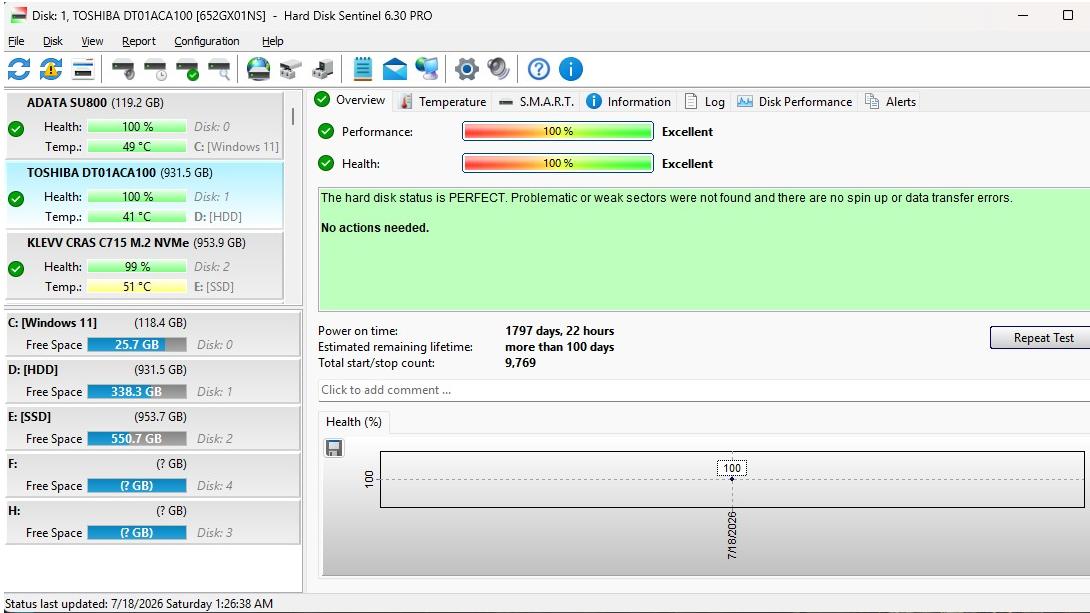
Task: Click the blue Refresh arrows toolbar icon
Action: [19, 69]
